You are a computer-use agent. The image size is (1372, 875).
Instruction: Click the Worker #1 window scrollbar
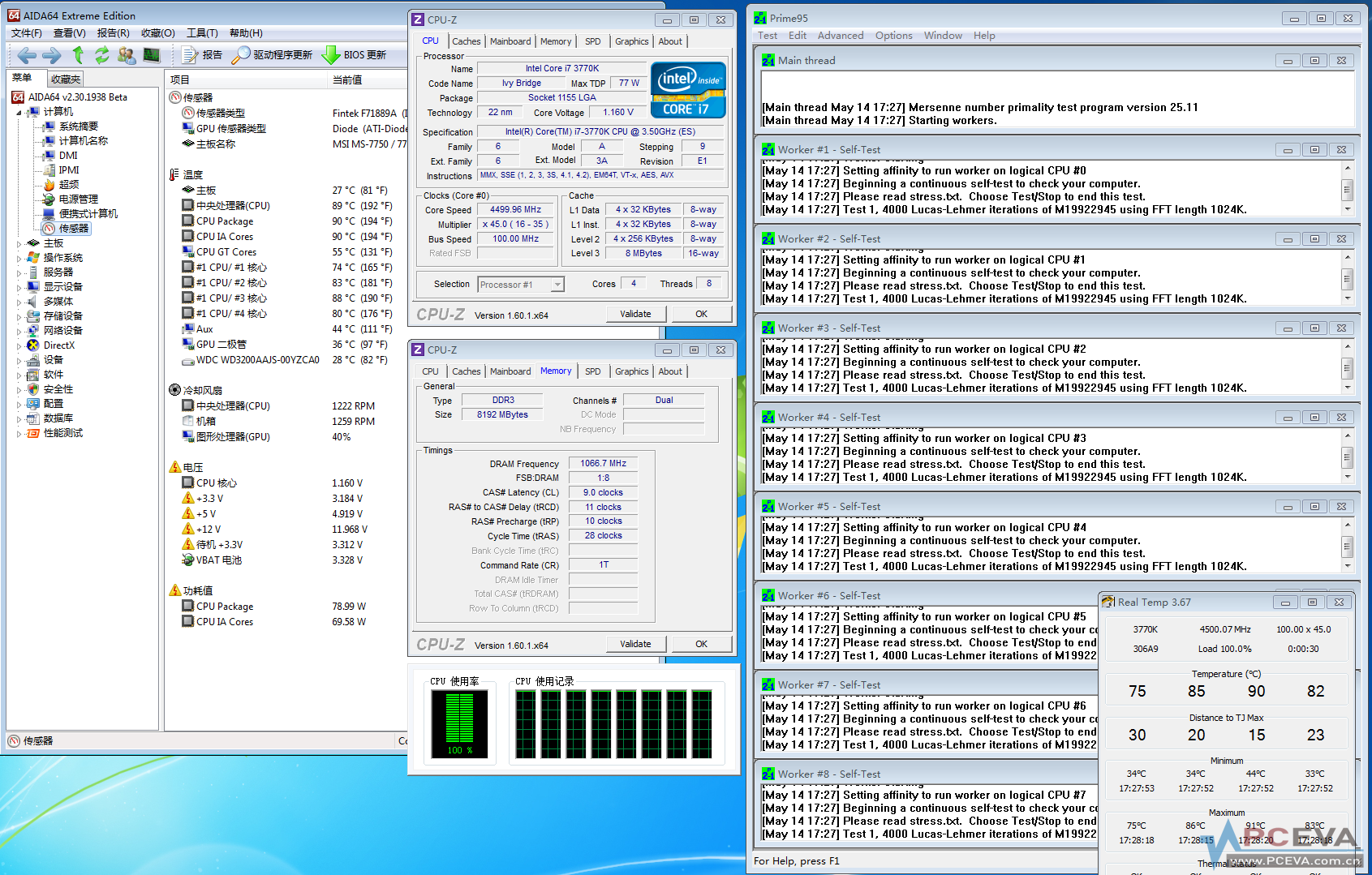click(1347, 190)
